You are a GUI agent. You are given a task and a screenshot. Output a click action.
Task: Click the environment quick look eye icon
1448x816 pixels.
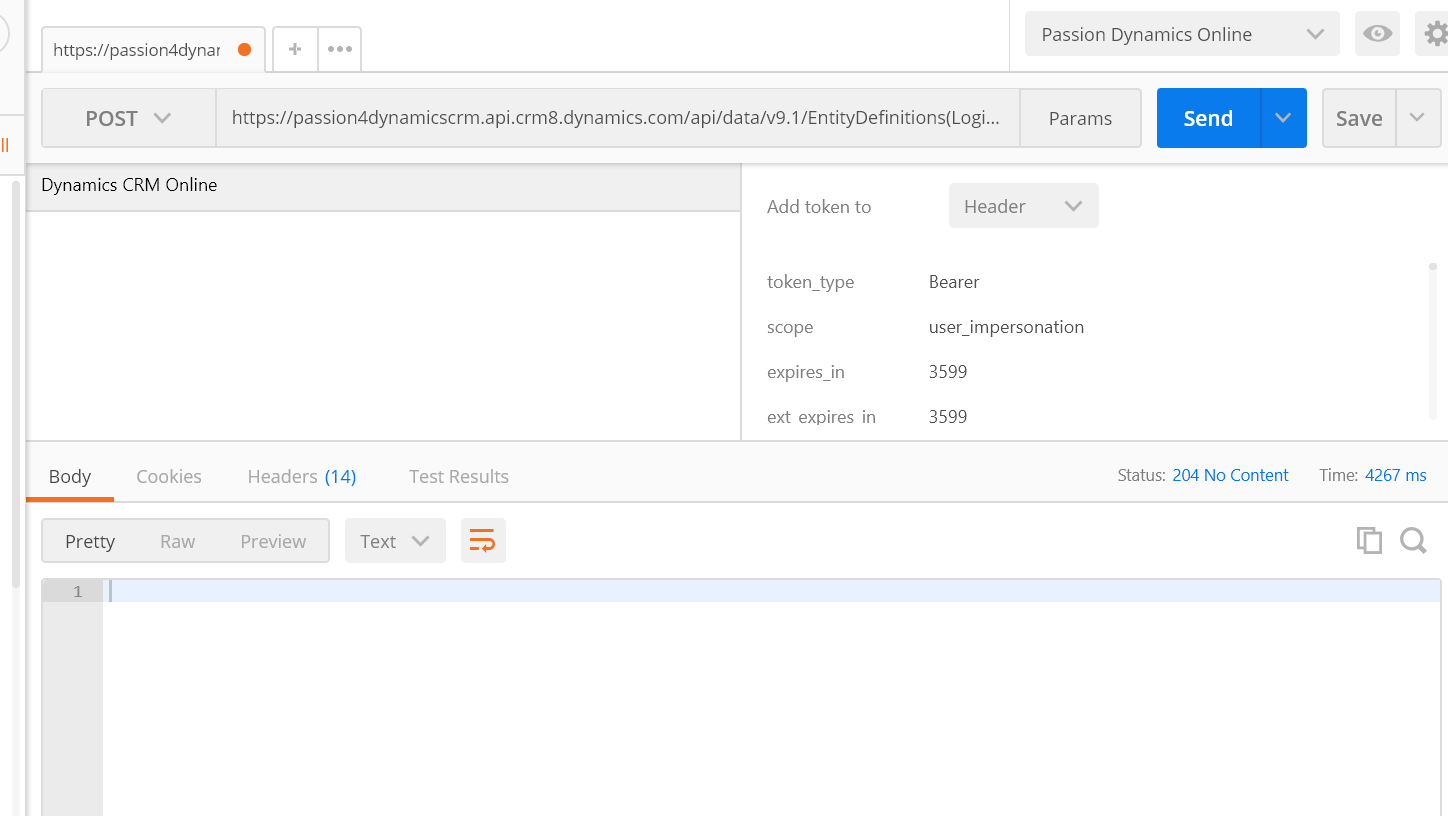pos(1377,34)
